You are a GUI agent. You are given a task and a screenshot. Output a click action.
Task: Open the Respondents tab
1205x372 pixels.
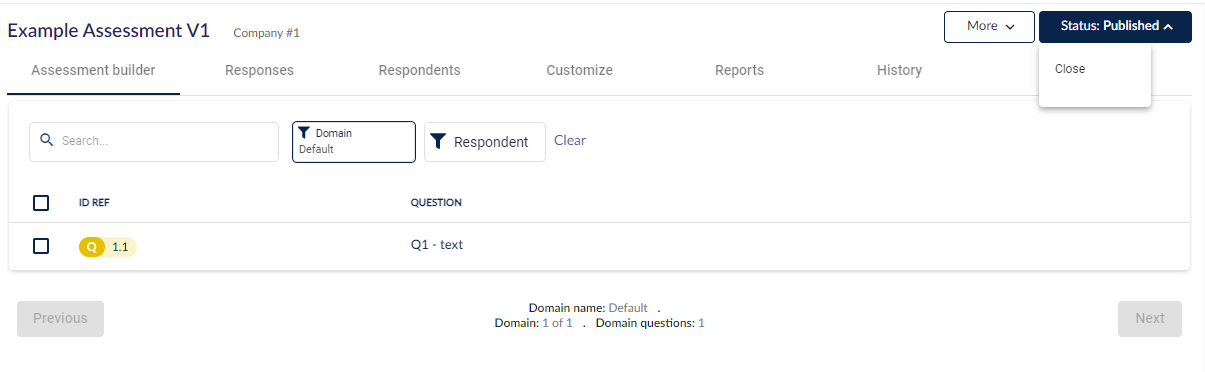click(419, 70)
